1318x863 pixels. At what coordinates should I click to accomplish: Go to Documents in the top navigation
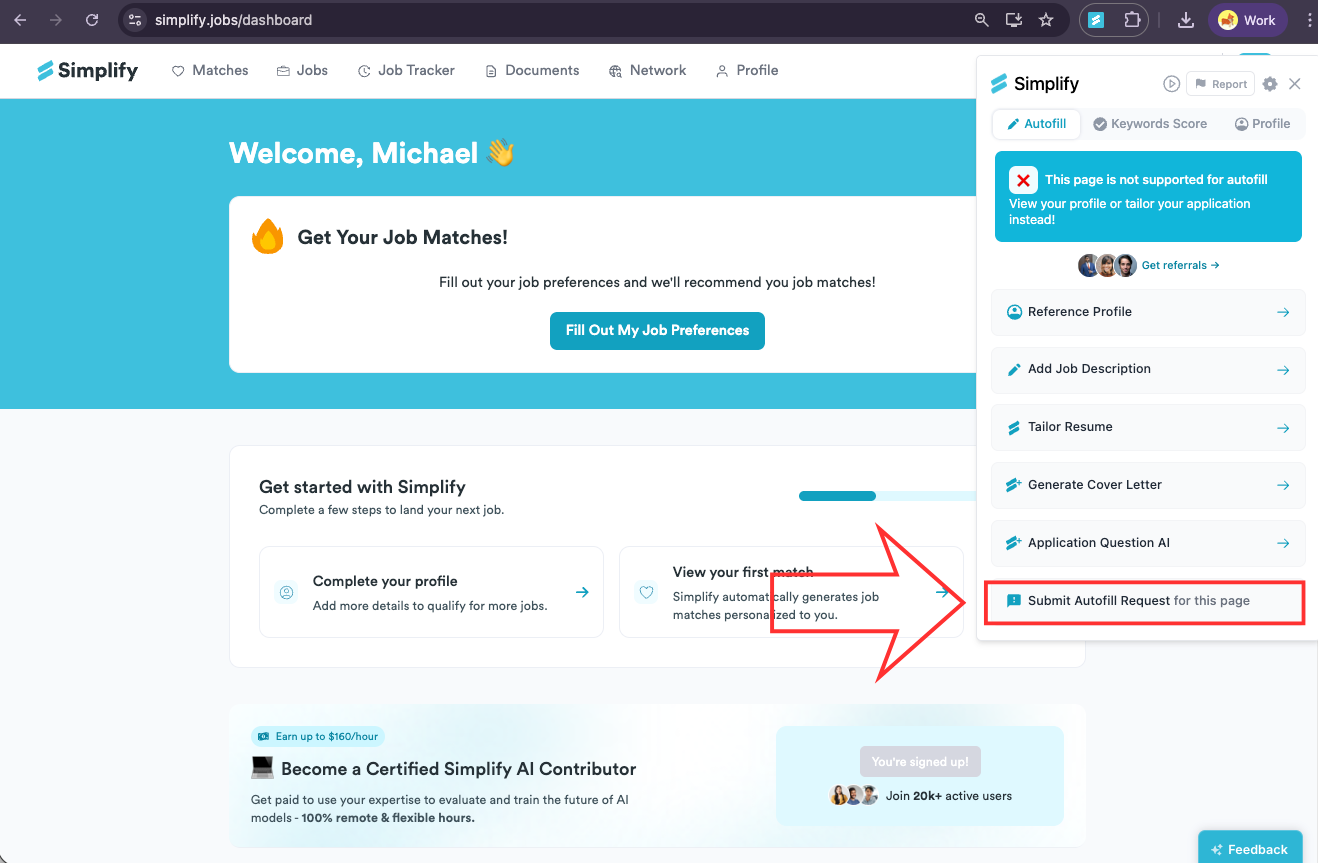[532, 71]
